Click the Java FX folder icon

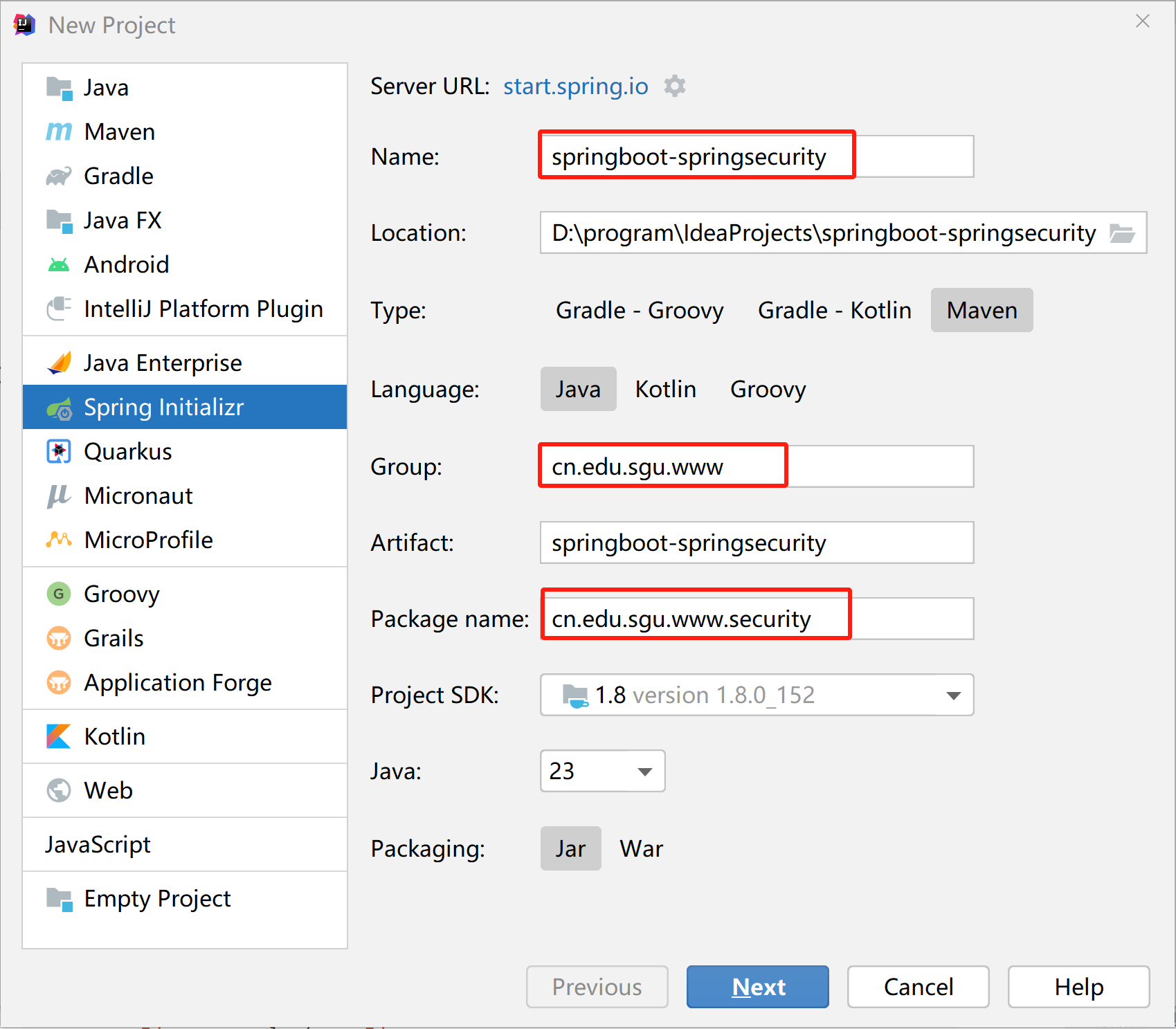coord(59,221)
